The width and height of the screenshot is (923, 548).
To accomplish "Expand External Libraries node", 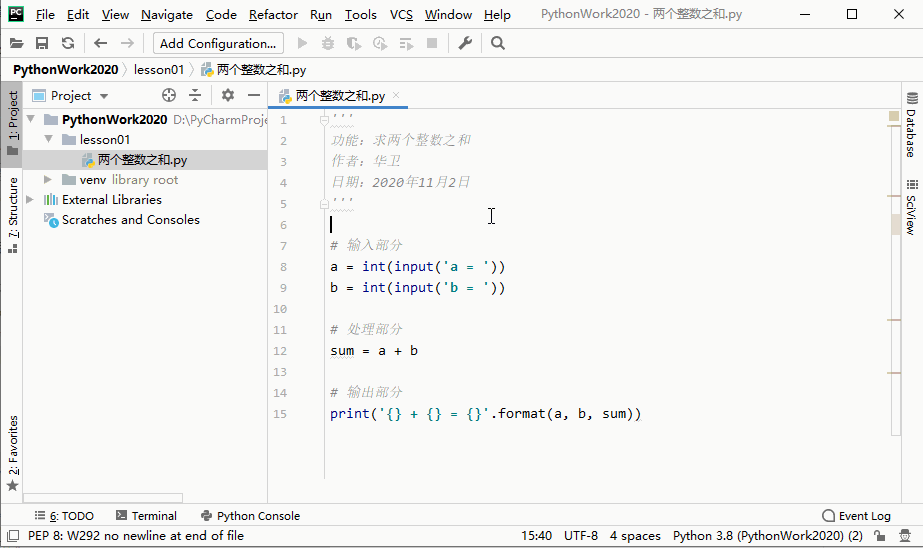I will (30, 200).
